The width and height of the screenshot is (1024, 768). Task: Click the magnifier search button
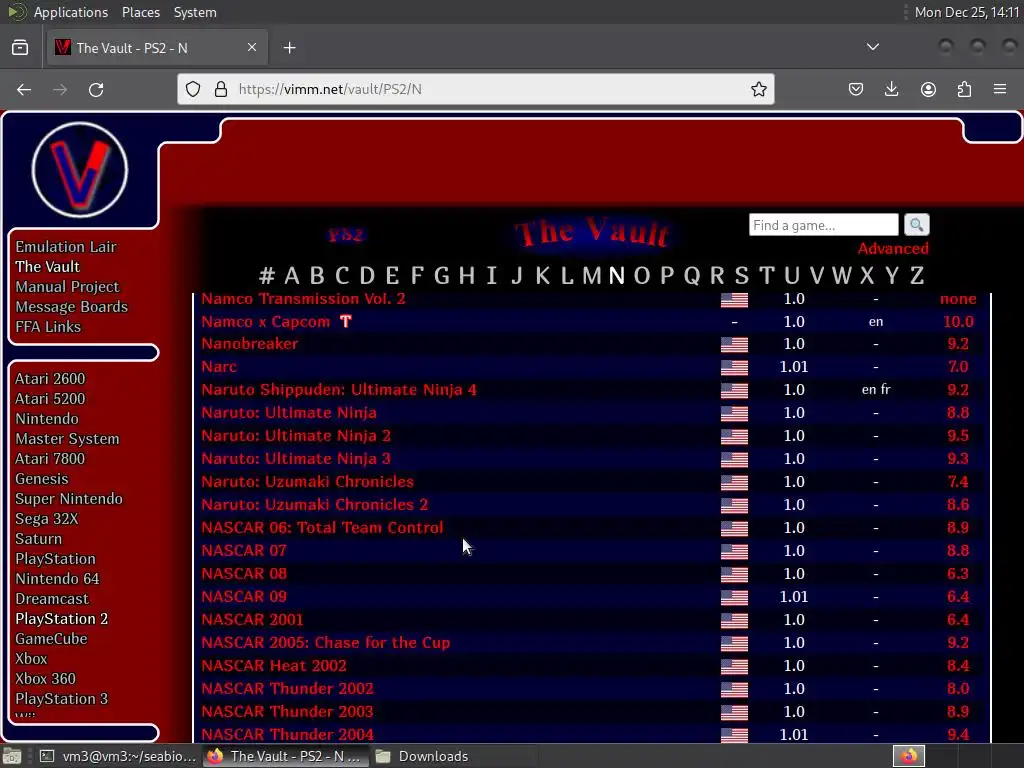point(916,225)
